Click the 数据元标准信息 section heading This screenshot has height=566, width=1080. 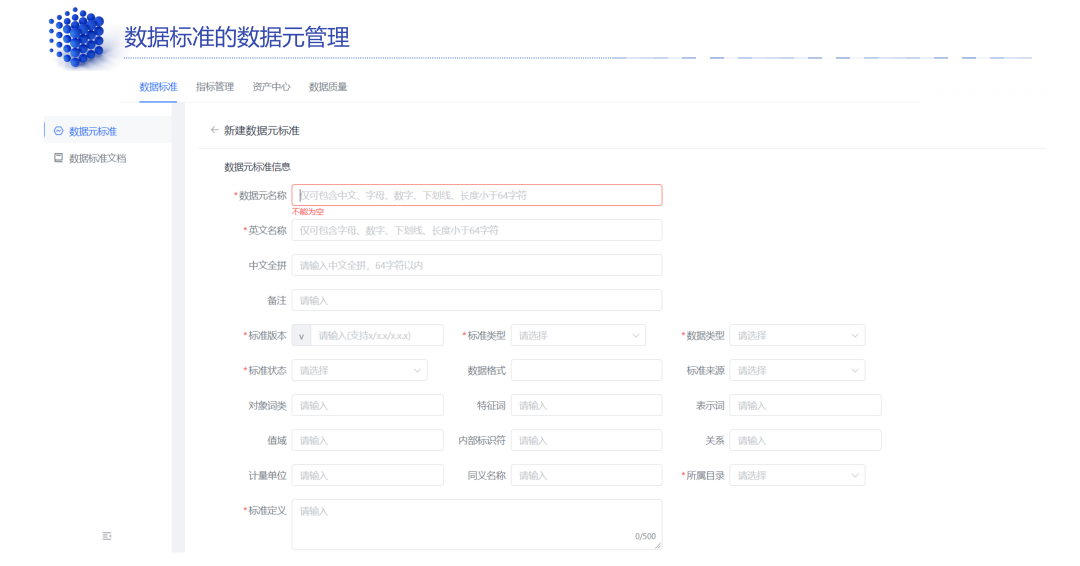coord(257,167)
